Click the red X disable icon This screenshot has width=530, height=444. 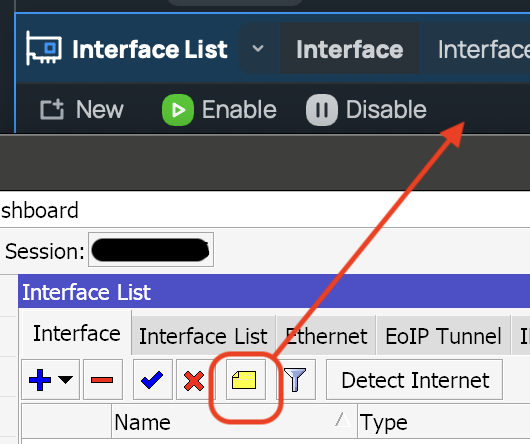(x=194, y=380)
